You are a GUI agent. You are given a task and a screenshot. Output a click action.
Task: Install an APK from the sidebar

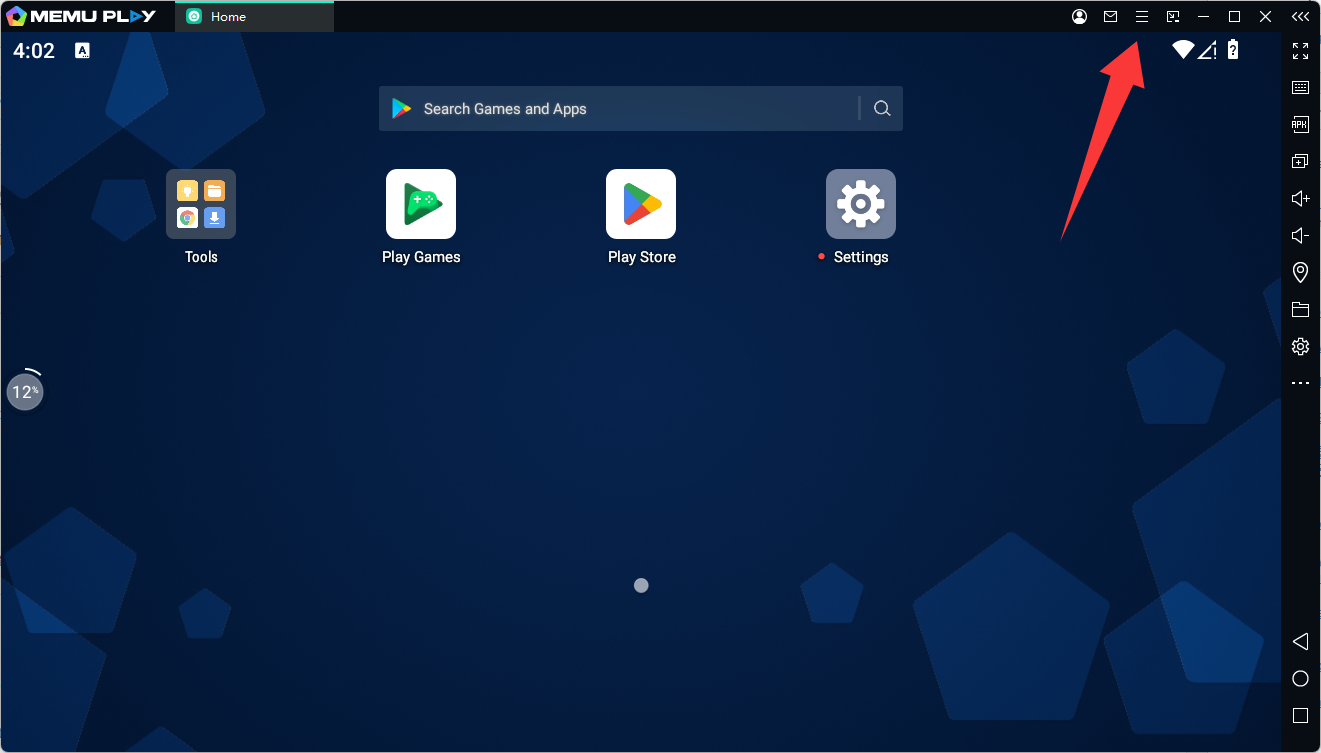[1300, 125]
